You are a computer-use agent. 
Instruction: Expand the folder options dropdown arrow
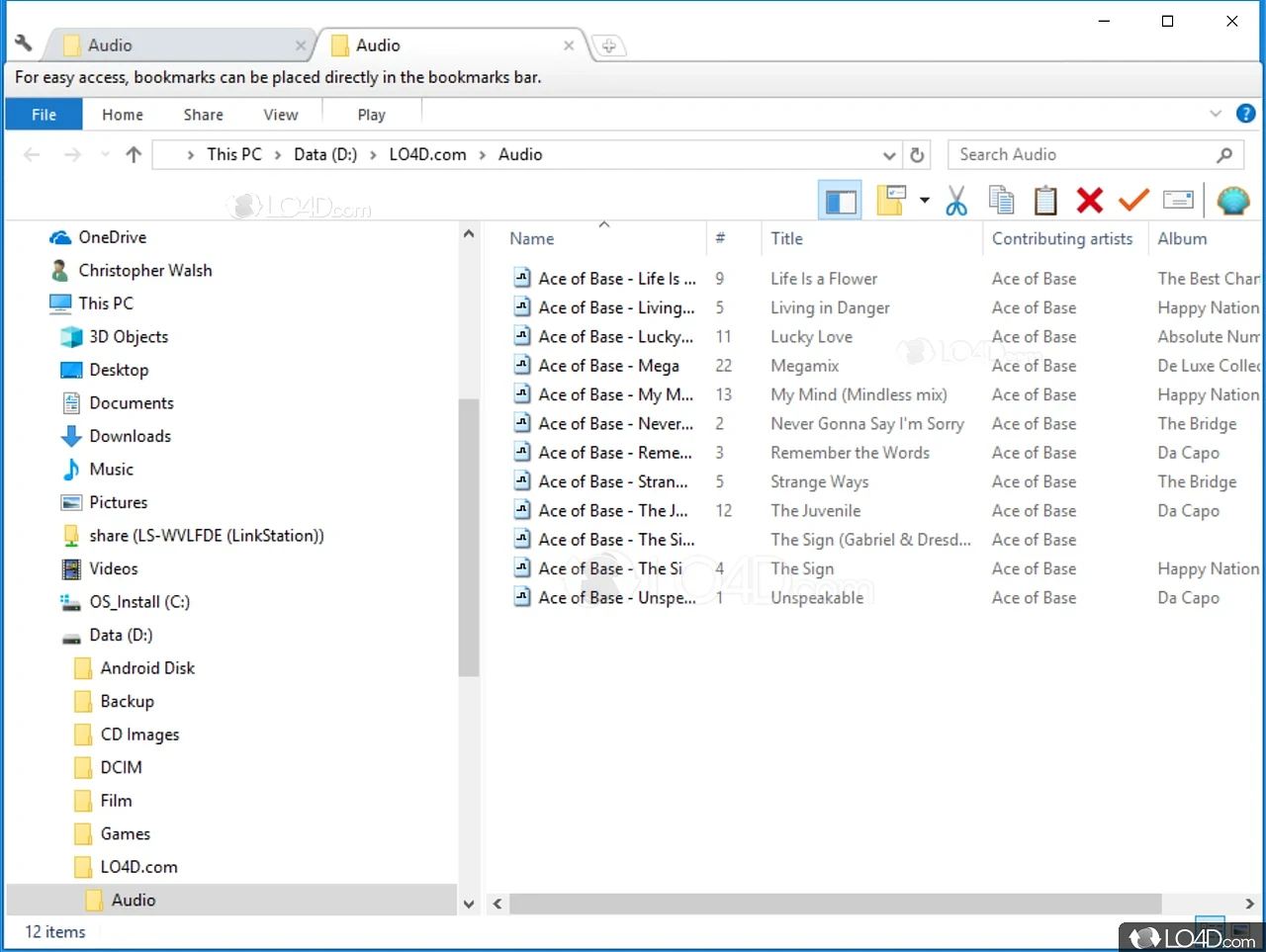pyautogui.click(x=924, y=201)
